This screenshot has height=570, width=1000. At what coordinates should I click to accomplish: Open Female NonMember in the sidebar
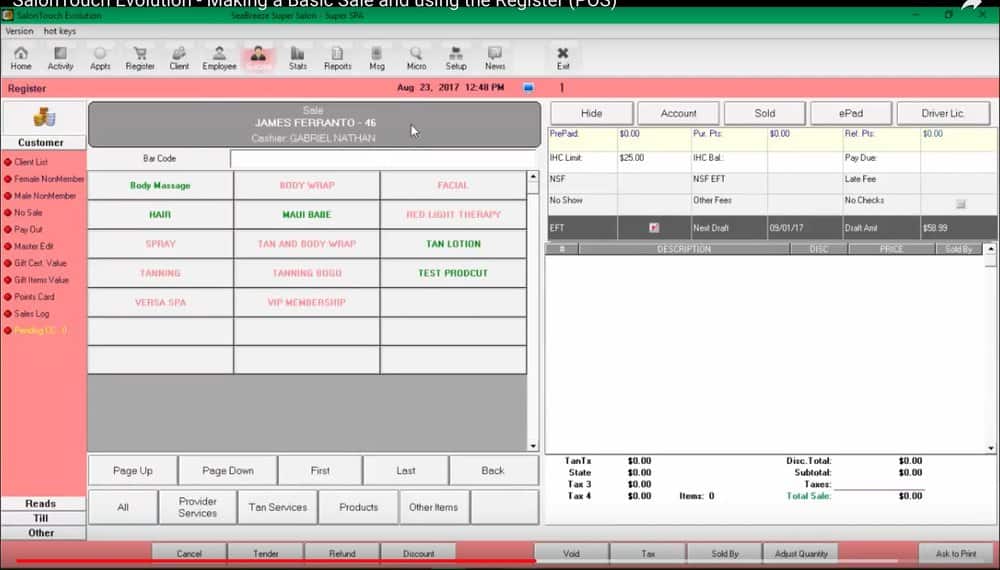49,179
